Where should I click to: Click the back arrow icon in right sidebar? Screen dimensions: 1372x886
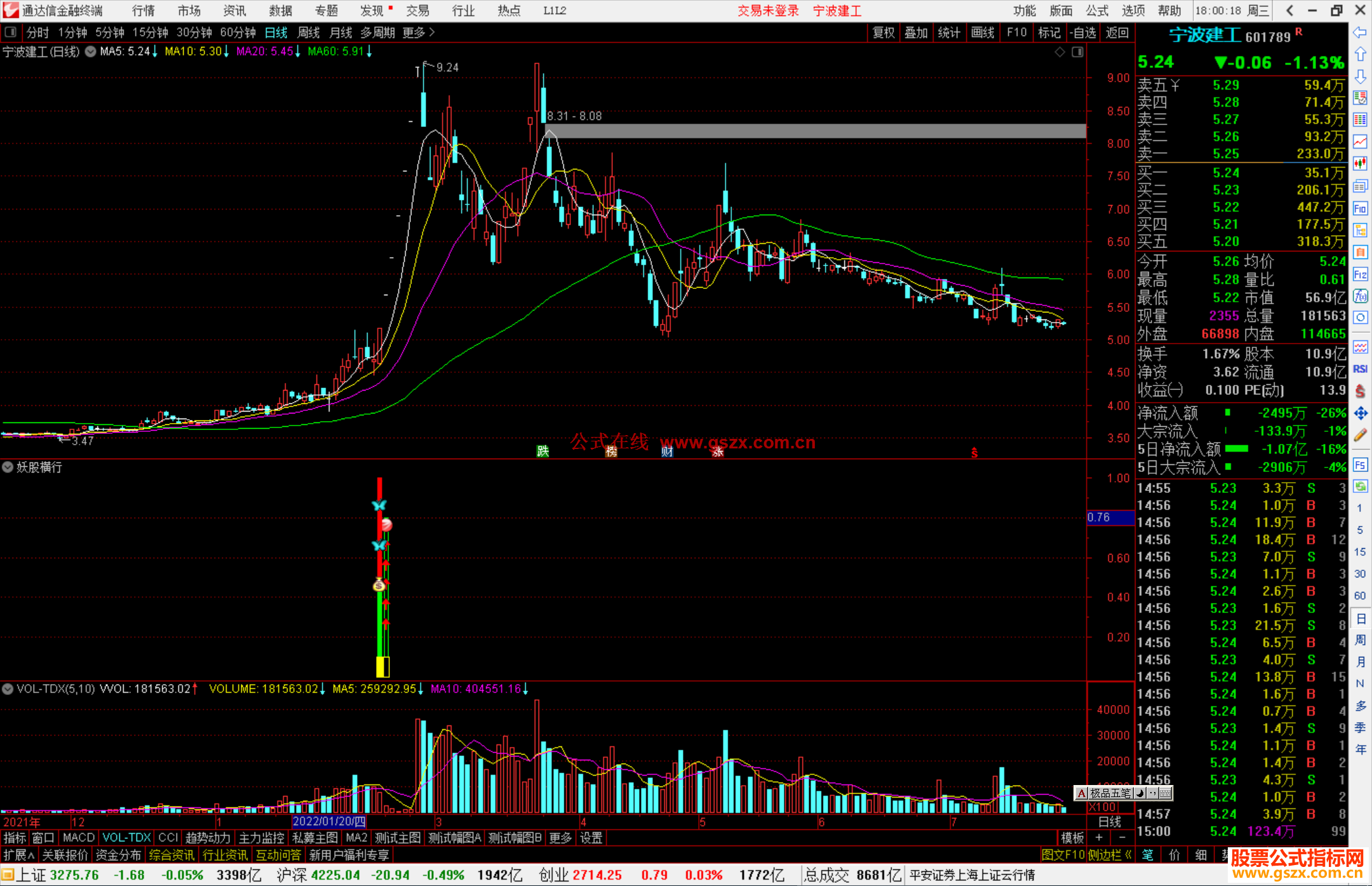point(1360,32)
